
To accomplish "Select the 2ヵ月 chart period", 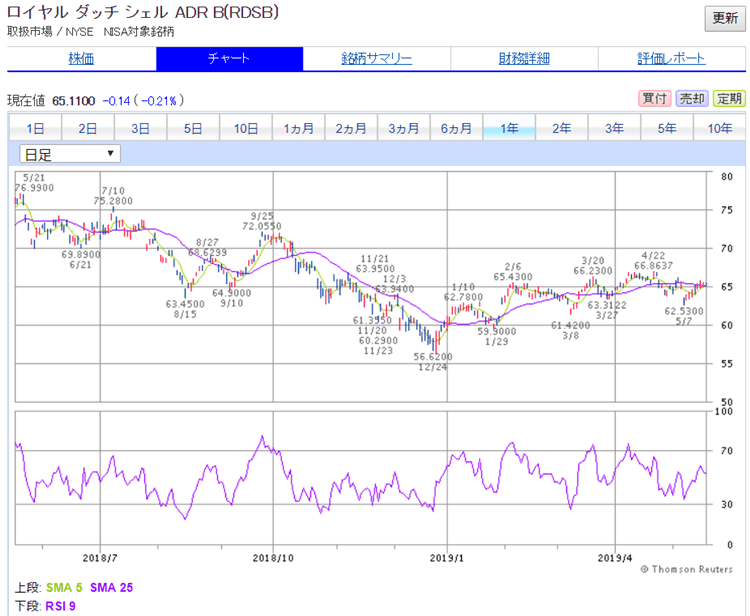I will (351, 128).
